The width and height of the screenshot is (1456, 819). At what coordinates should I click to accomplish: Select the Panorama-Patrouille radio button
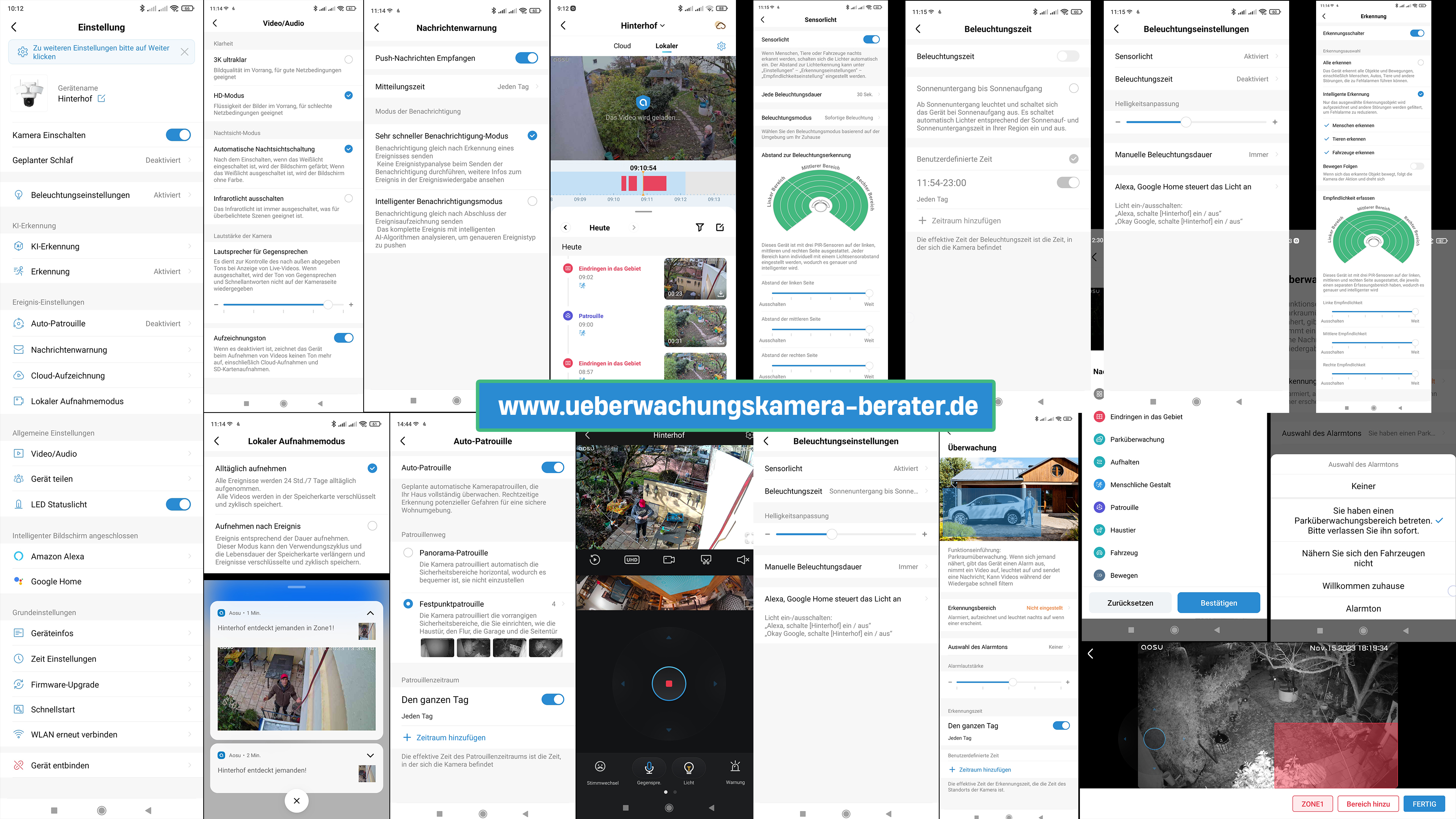[408, 553]
